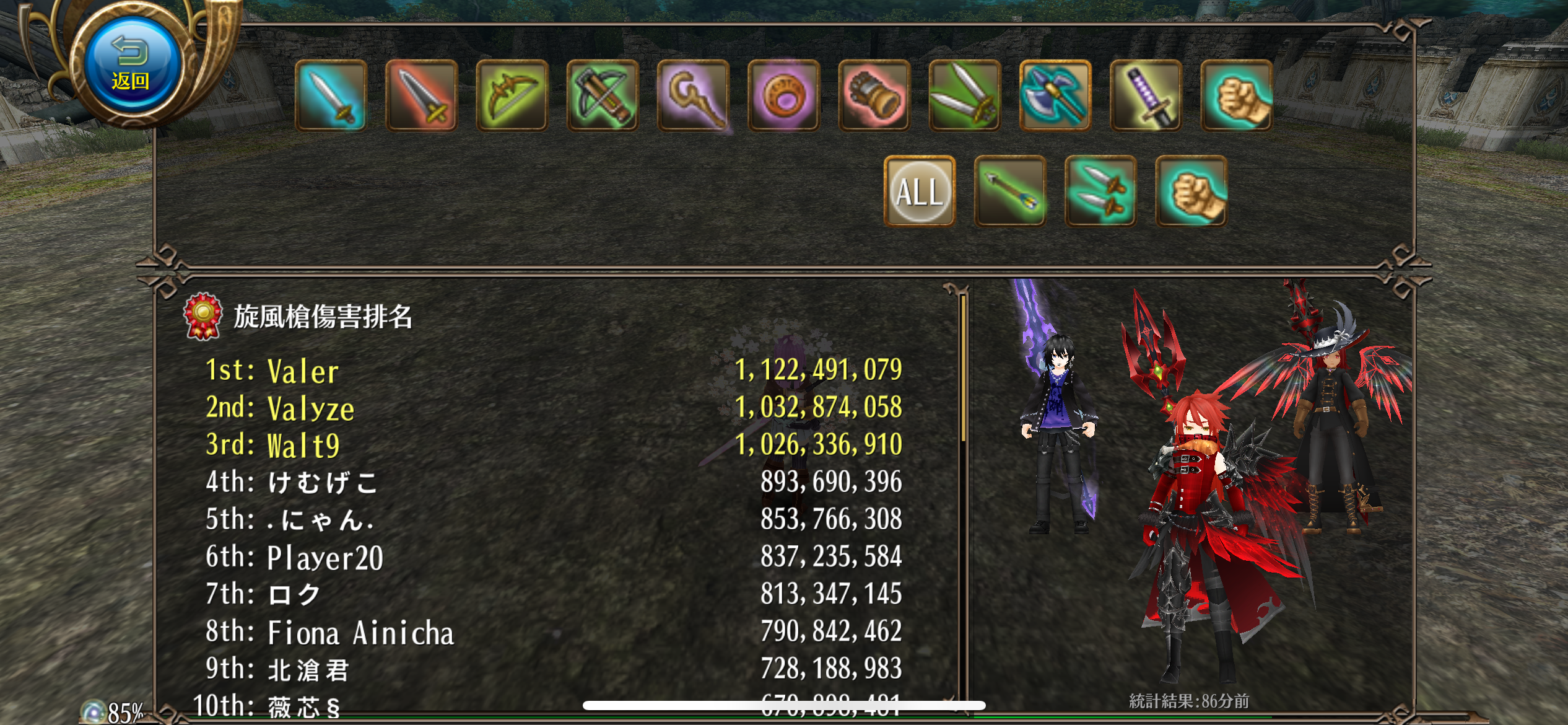This screenshot has width=1568, height=725.
Task: Filter by dagger sub-weapon icon
Action: [1100, 191]
